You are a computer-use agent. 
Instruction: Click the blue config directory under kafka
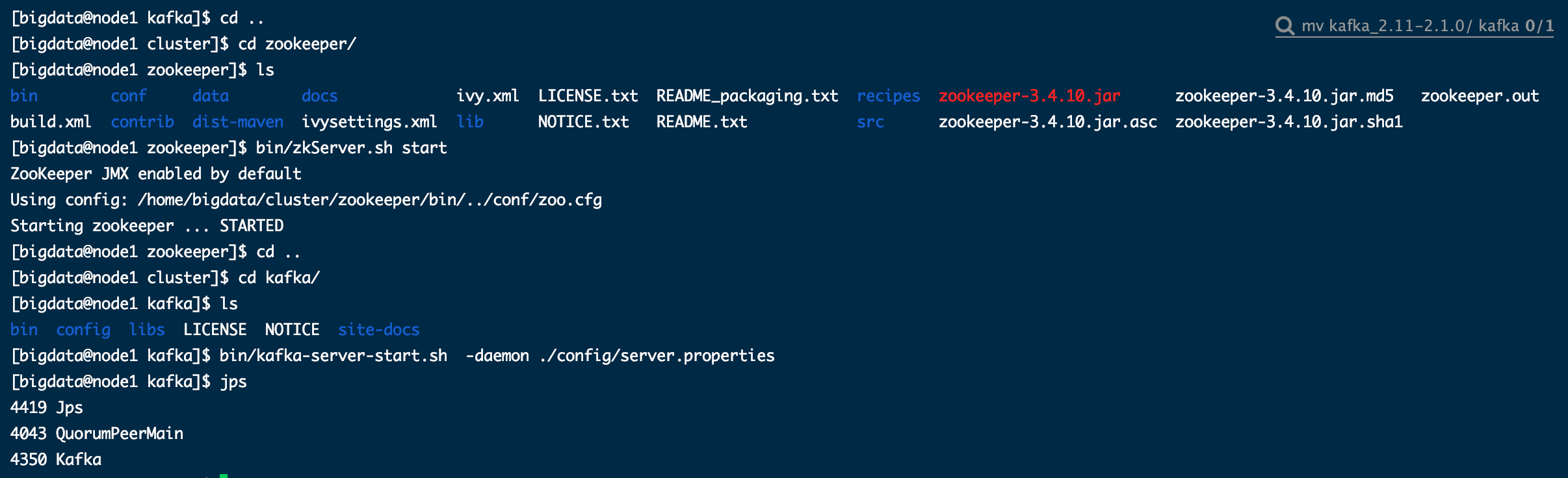click(x=83, y=330)
